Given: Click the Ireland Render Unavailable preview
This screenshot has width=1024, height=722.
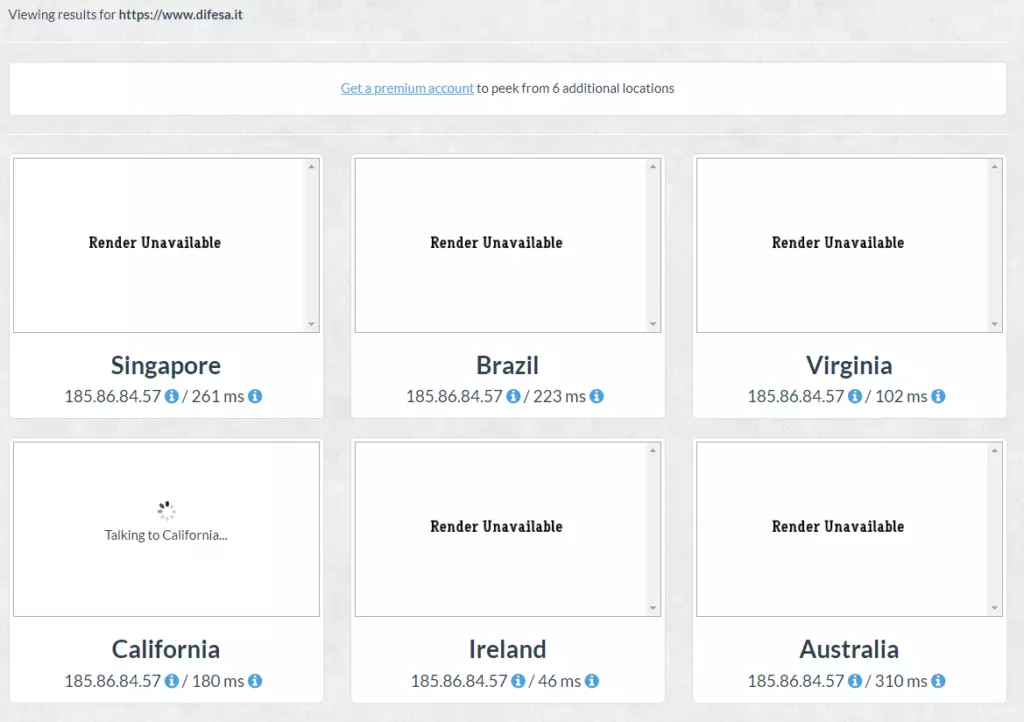Looking at the screenshot, I should tap(498, 527).
